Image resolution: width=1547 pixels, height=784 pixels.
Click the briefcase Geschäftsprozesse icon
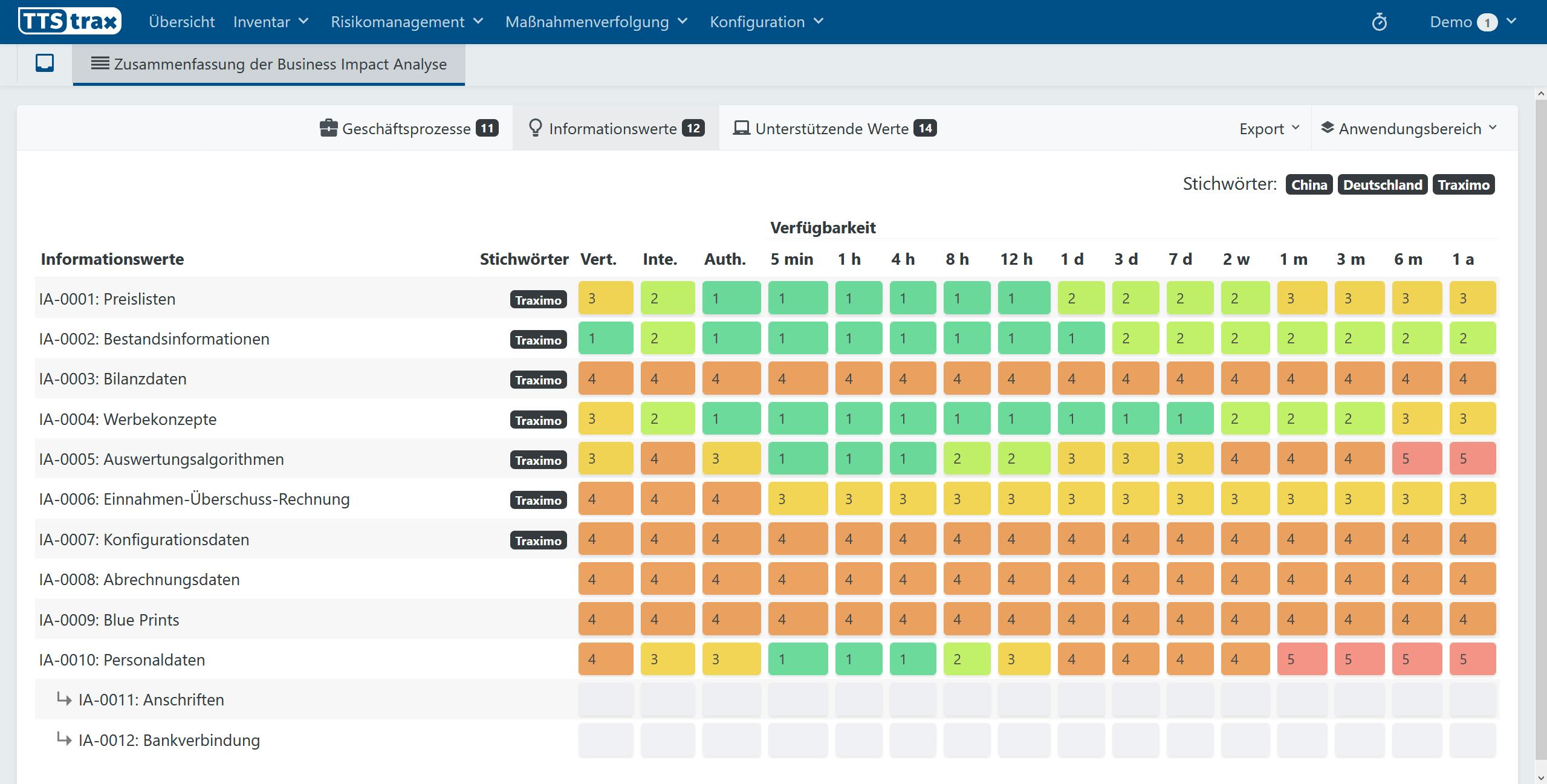pos(328,128)
